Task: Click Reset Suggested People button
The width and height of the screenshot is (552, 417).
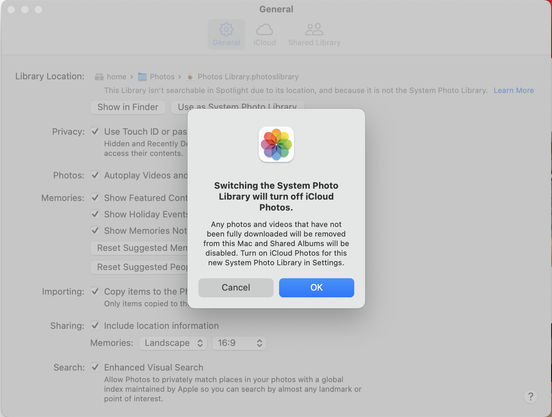Action: point(139,267)
